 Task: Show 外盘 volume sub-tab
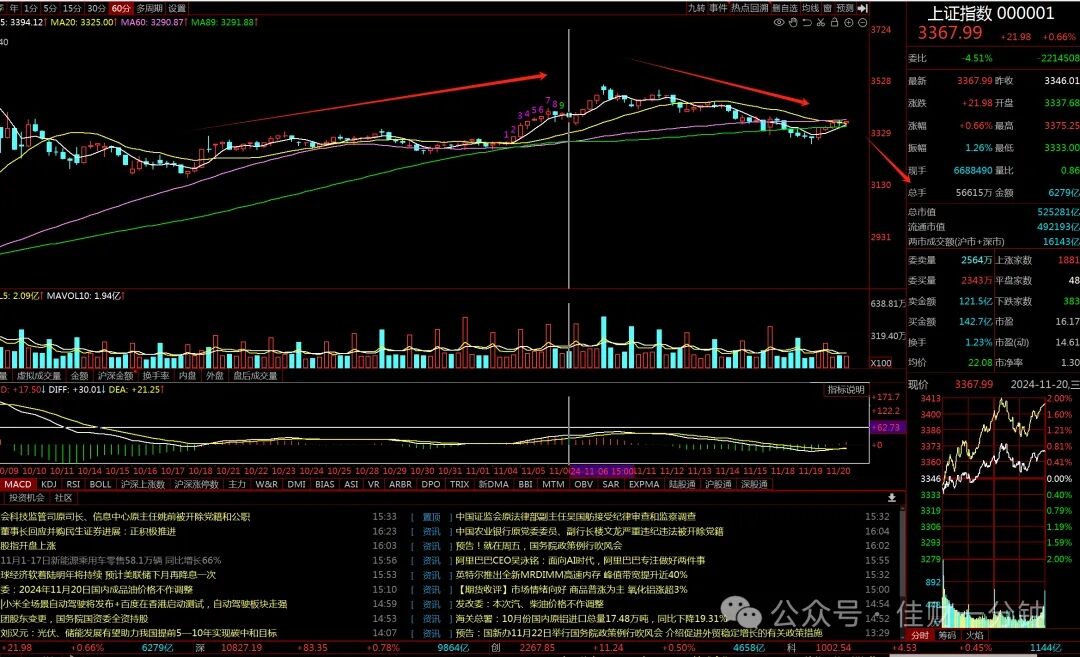click(215, 376)
